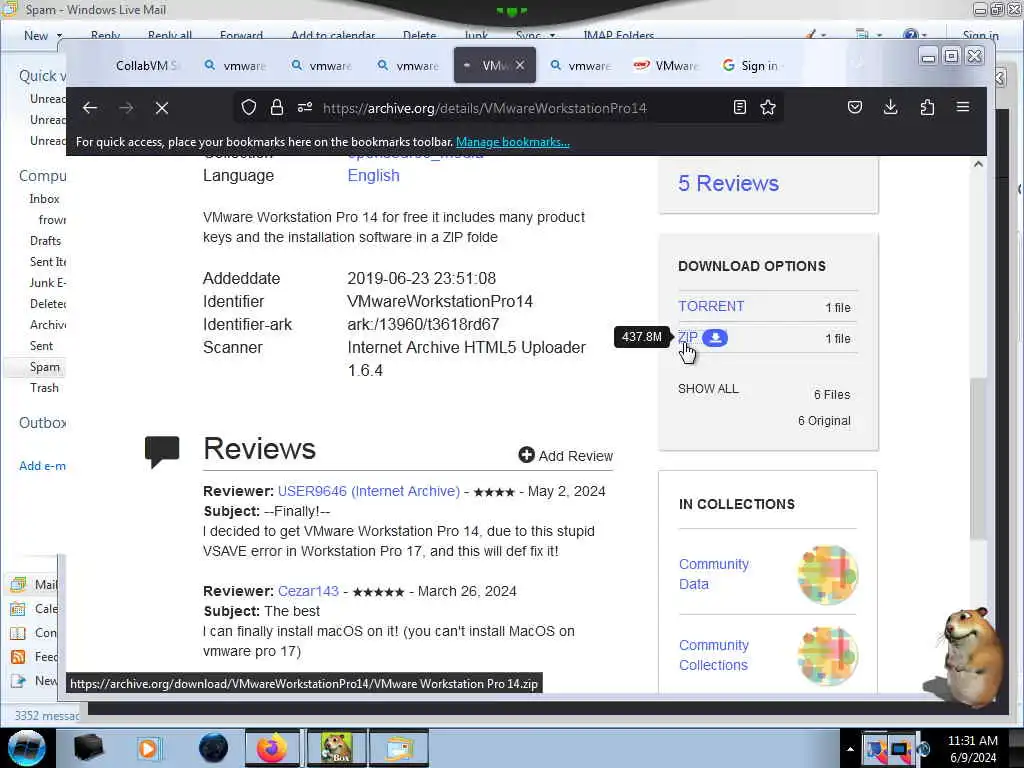Image resolution: width=1024 pixels, height=768 pixels.
Task: Select Spam folder in Windows Live Mail
Action: click(x=44, y=367)
